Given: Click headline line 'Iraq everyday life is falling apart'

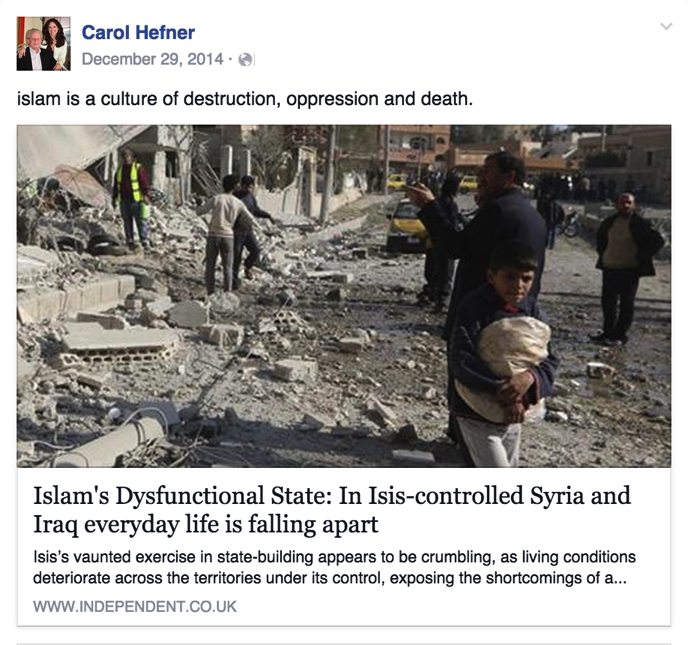Looking at the screenshot, I should coord(205,524).
